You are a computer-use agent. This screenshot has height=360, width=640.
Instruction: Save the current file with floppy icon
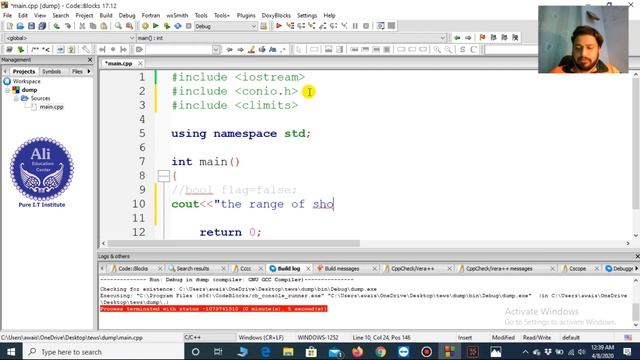tap(31, 26)
